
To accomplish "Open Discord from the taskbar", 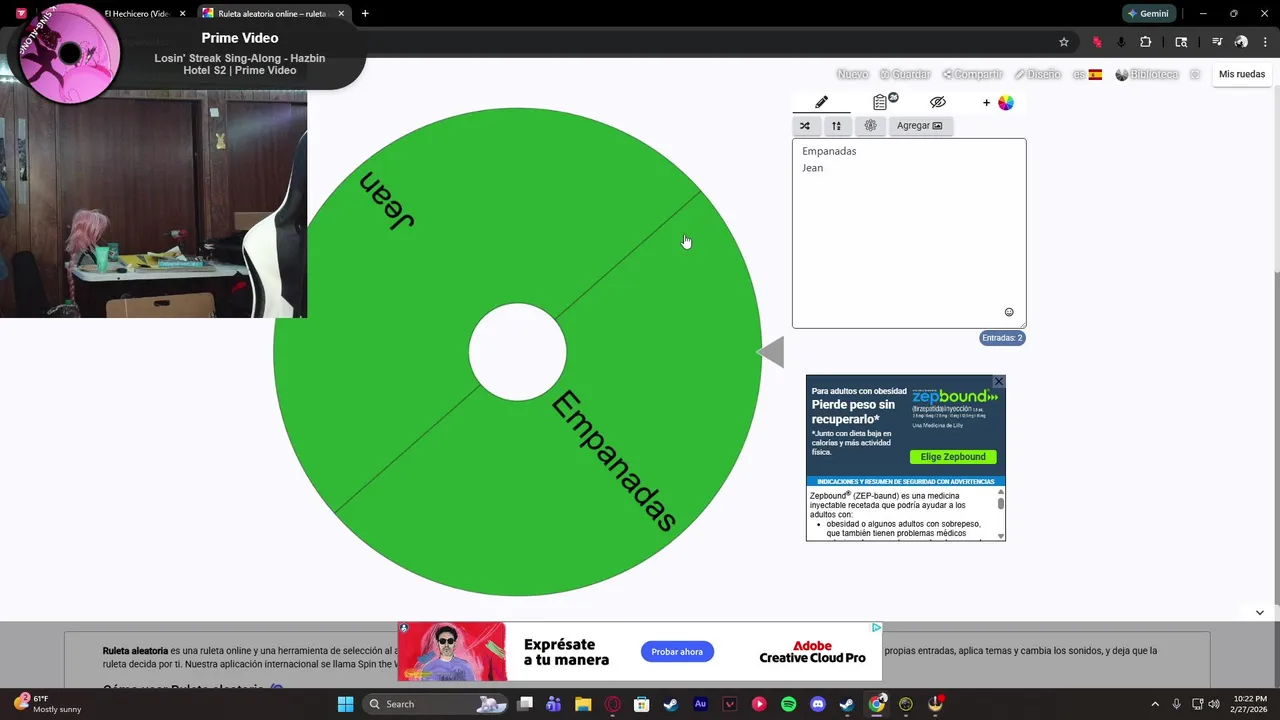I will pos(817,704).
